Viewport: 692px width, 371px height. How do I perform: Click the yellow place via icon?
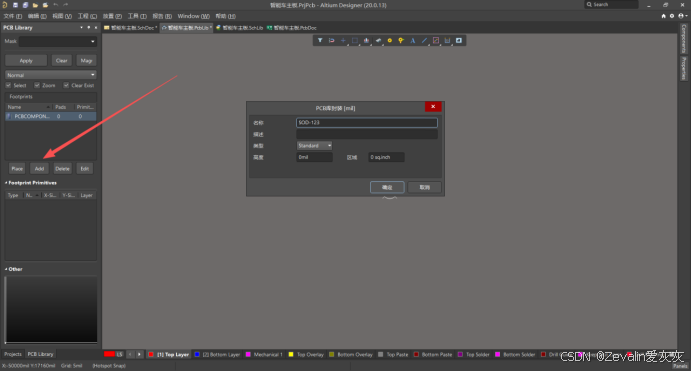pos(390,41)
